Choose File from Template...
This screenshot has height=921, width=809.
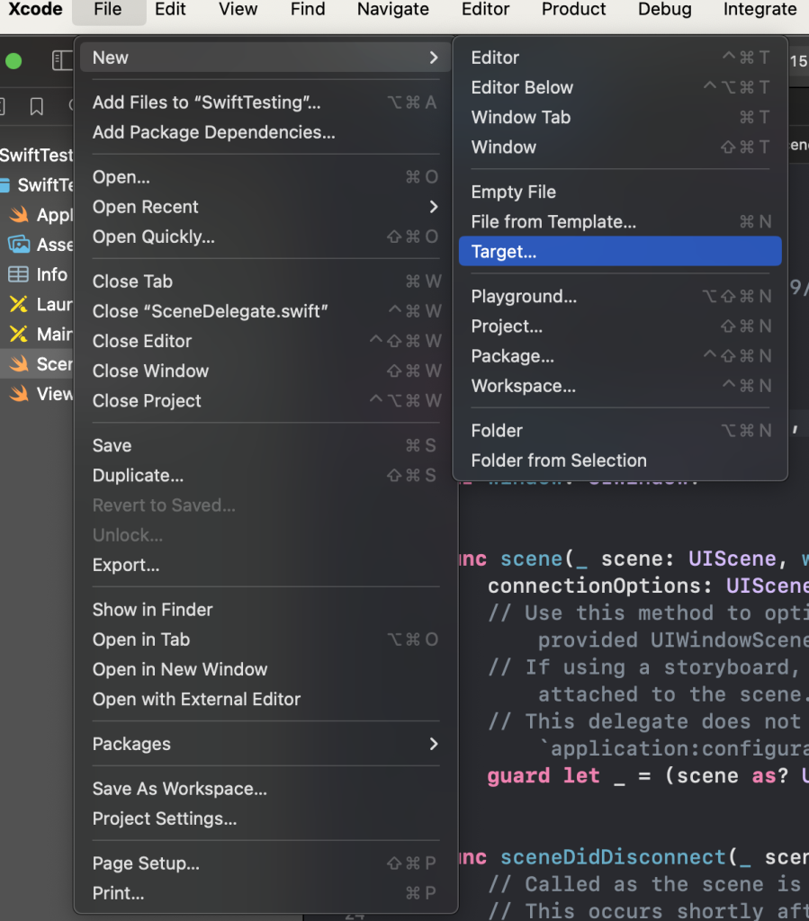[x=620, y=222]
